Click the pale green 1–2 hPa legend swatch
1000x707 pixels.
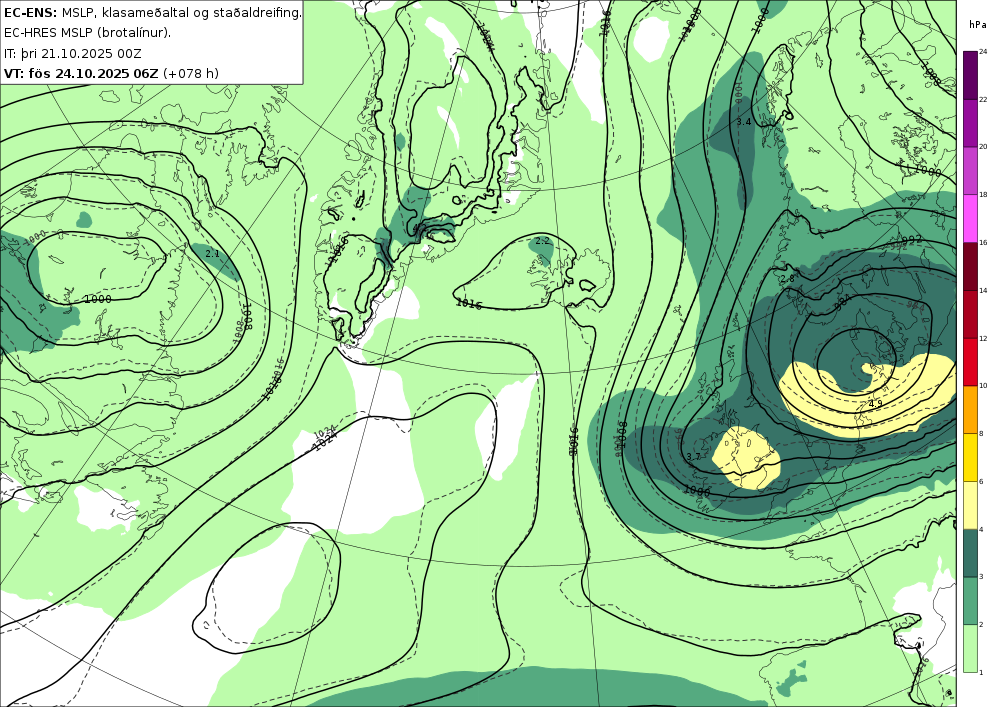click(970, 648)
